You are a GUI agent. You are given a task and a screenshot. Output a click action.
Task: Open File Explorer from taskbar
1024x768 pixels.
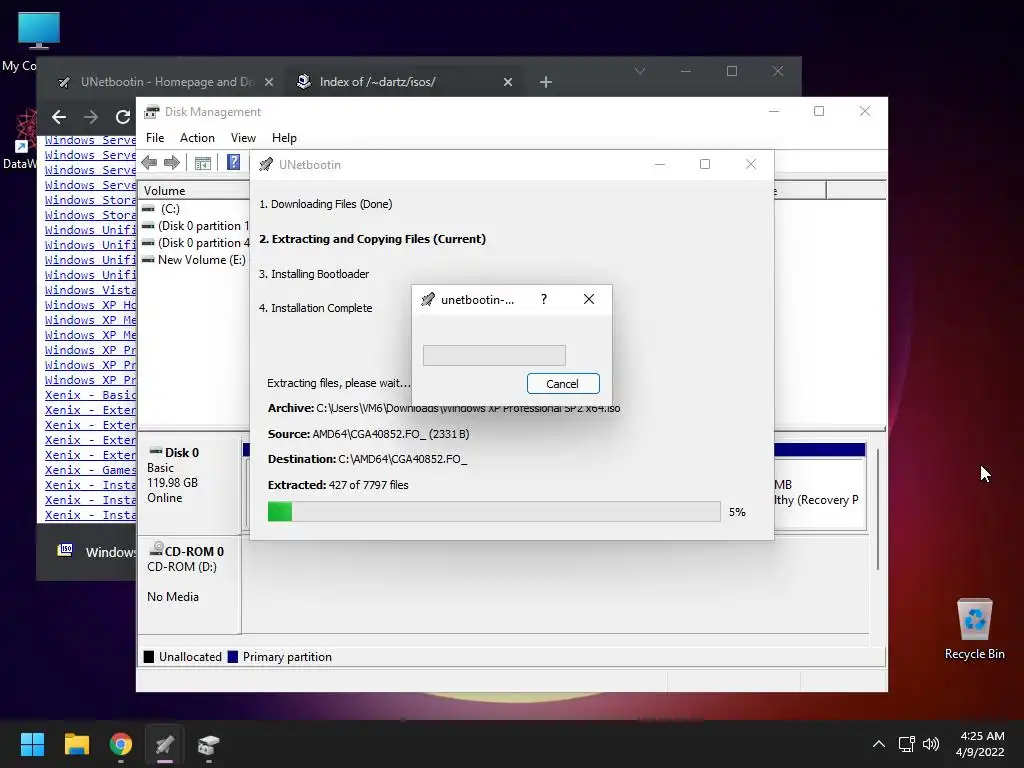76,744
